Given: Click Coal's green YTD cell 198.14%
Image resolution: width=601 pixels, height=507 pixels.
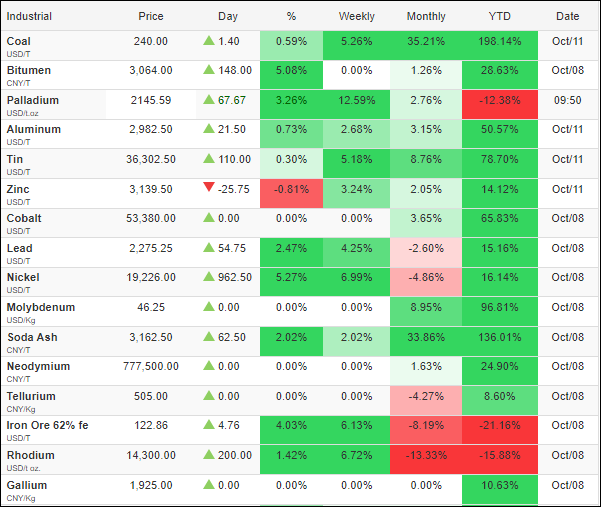Looking at the screenshot, I should (500, 42).
